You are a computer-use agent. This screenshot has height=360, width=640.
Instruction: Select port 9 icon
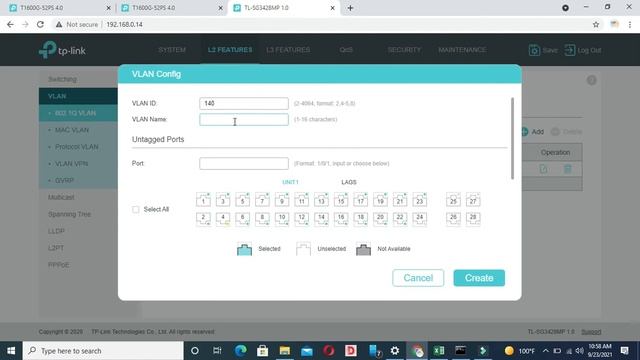point(282,200)
